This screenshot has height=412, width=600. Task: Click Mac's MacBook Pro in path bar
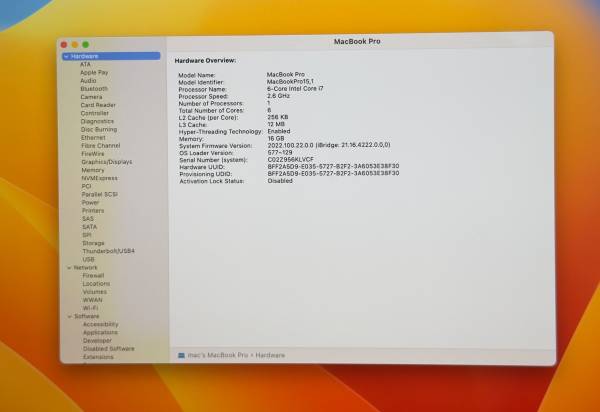click(x=218, y=355)
